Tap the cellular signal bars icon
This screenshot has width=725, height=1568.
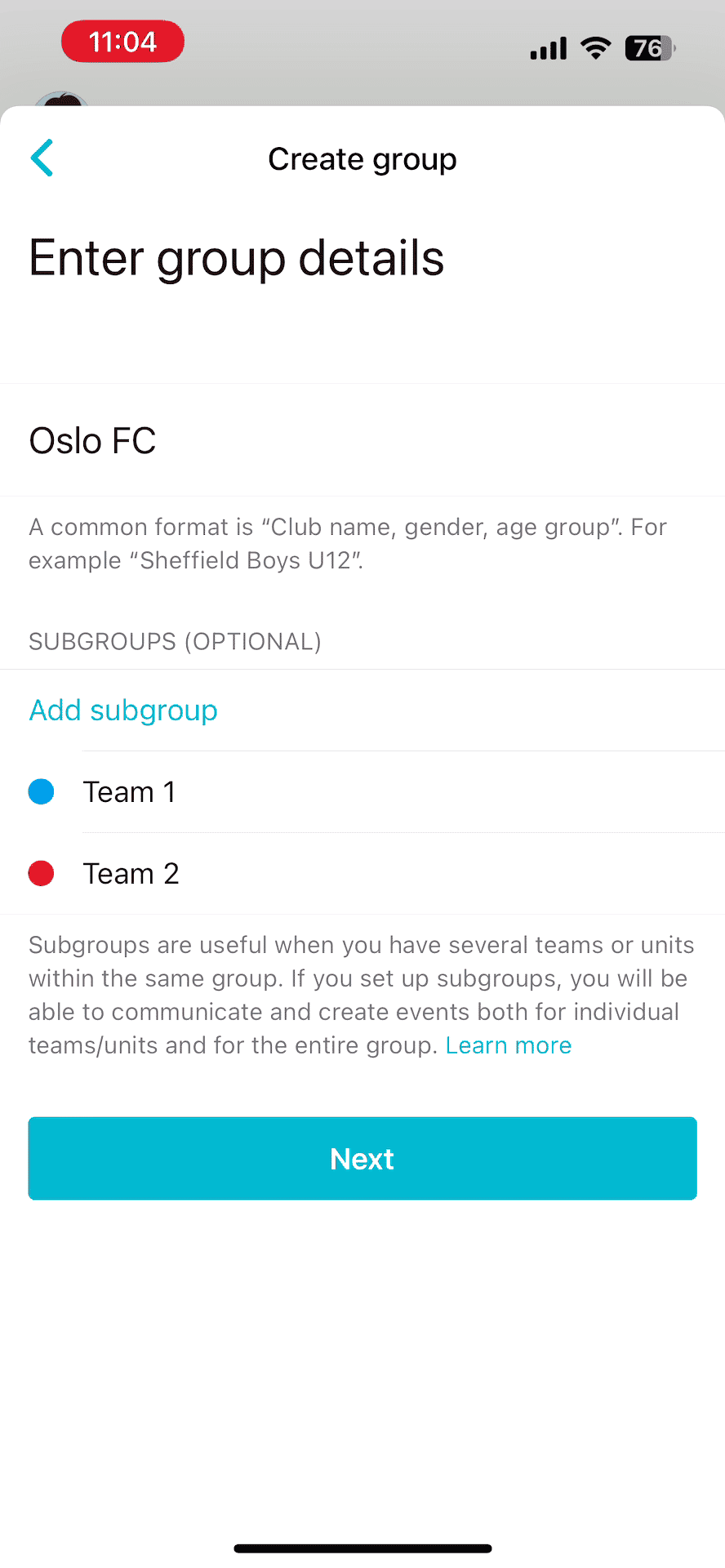click(x=548, y=49)
